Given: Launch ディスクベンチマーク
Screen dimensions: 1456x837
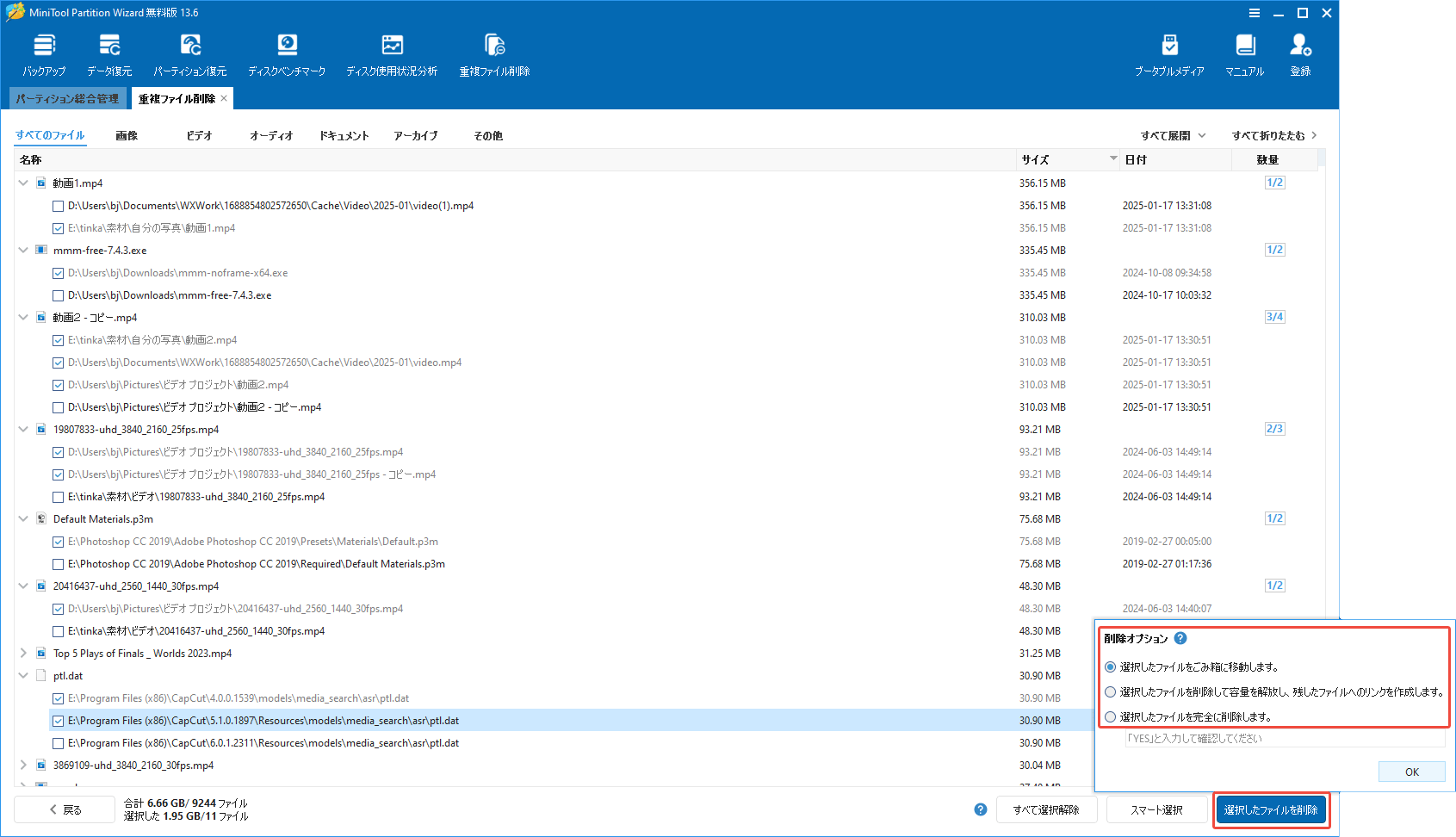Looking at the screenshot, I should [x=288, y=53].
